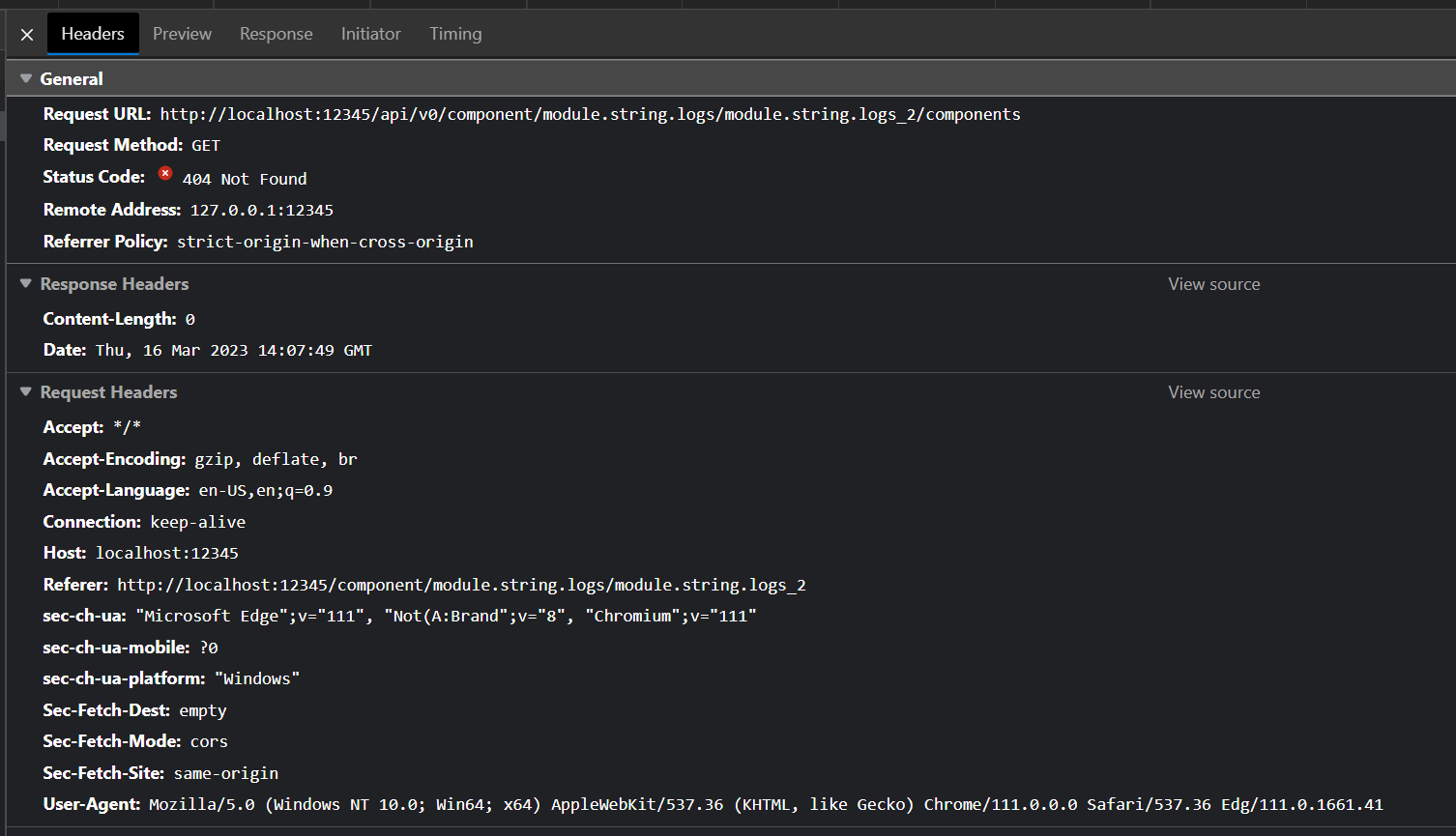Open the Initiator tab
This screenshot has width=1456, height=836.
[370, 34]
